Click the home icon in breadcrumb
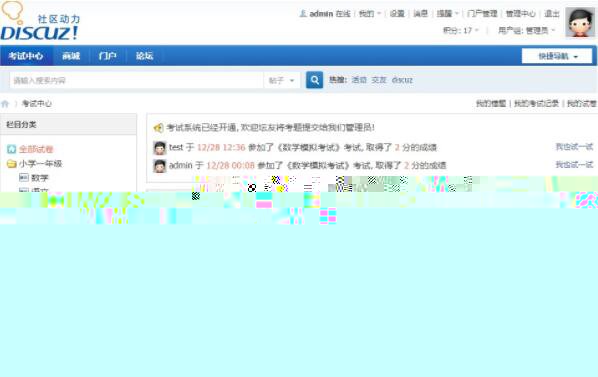 (x=5, y=104)
